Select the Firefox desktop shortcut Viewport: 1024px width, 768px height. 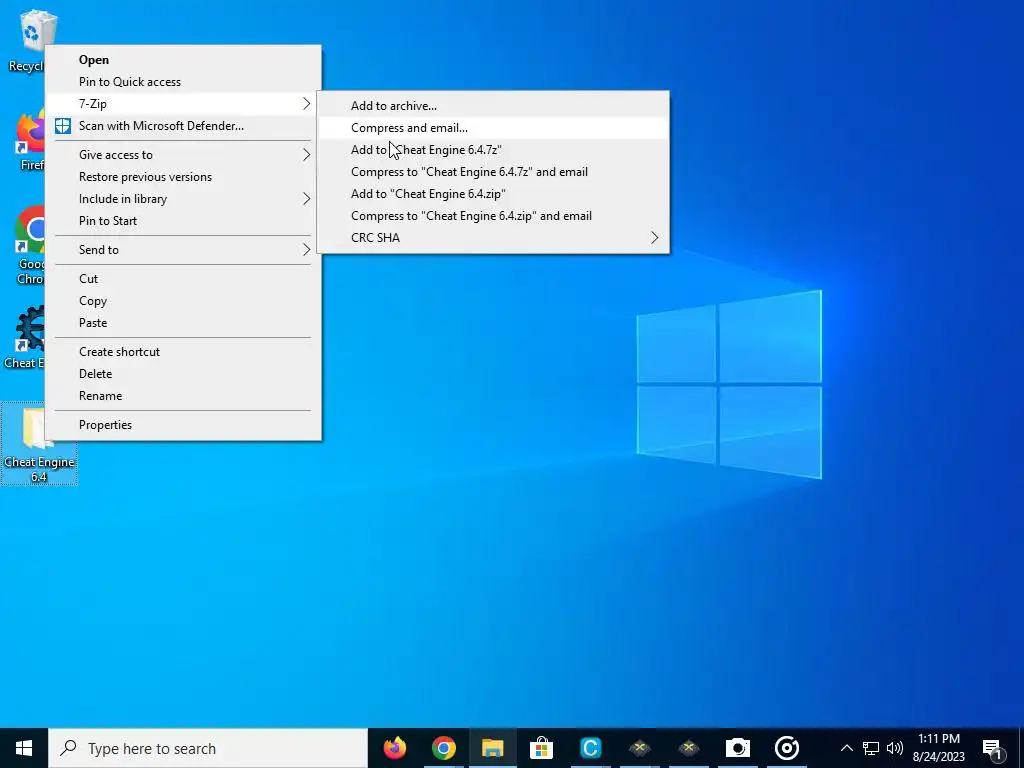(x=29, y=140)
